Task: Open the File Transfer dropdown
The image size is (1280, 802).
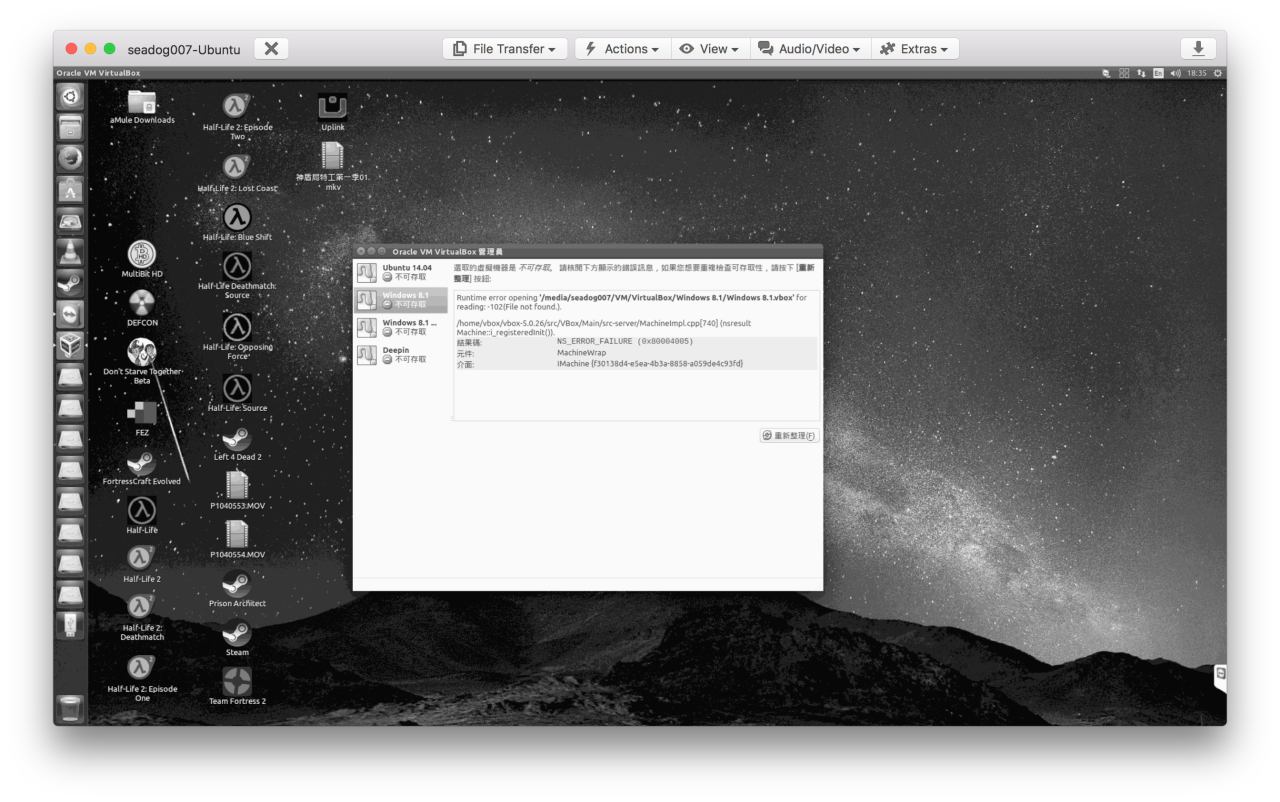Action: pos(505,49)
